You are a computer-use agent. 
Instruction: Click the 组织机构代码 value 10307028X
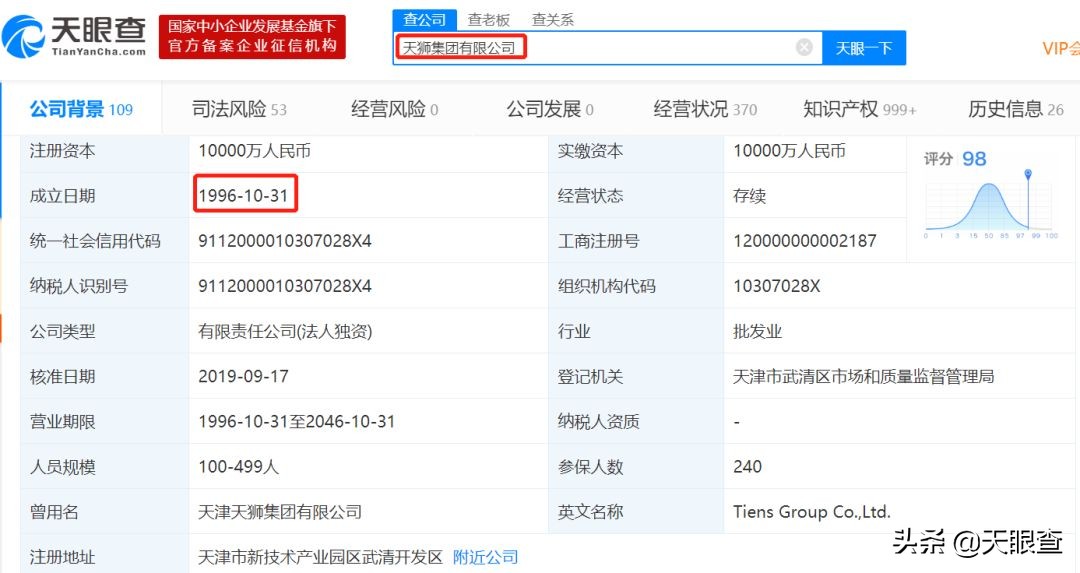click(x=777, y=286)
